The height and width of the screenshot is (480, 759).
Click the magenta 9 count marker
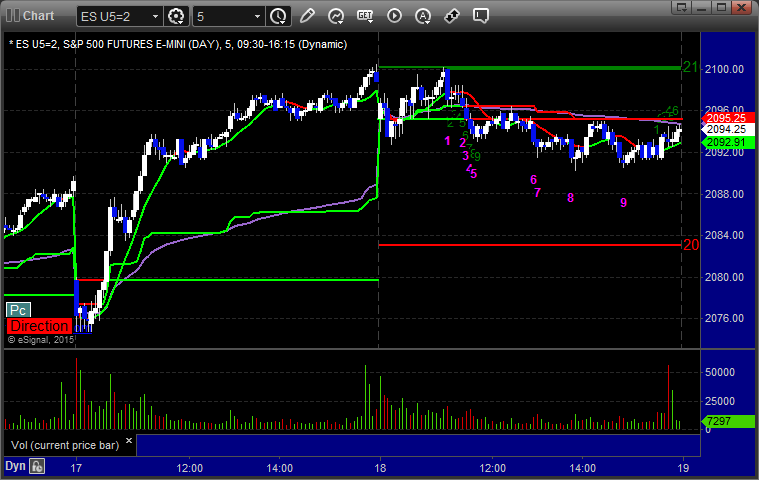tap(623, 203)
